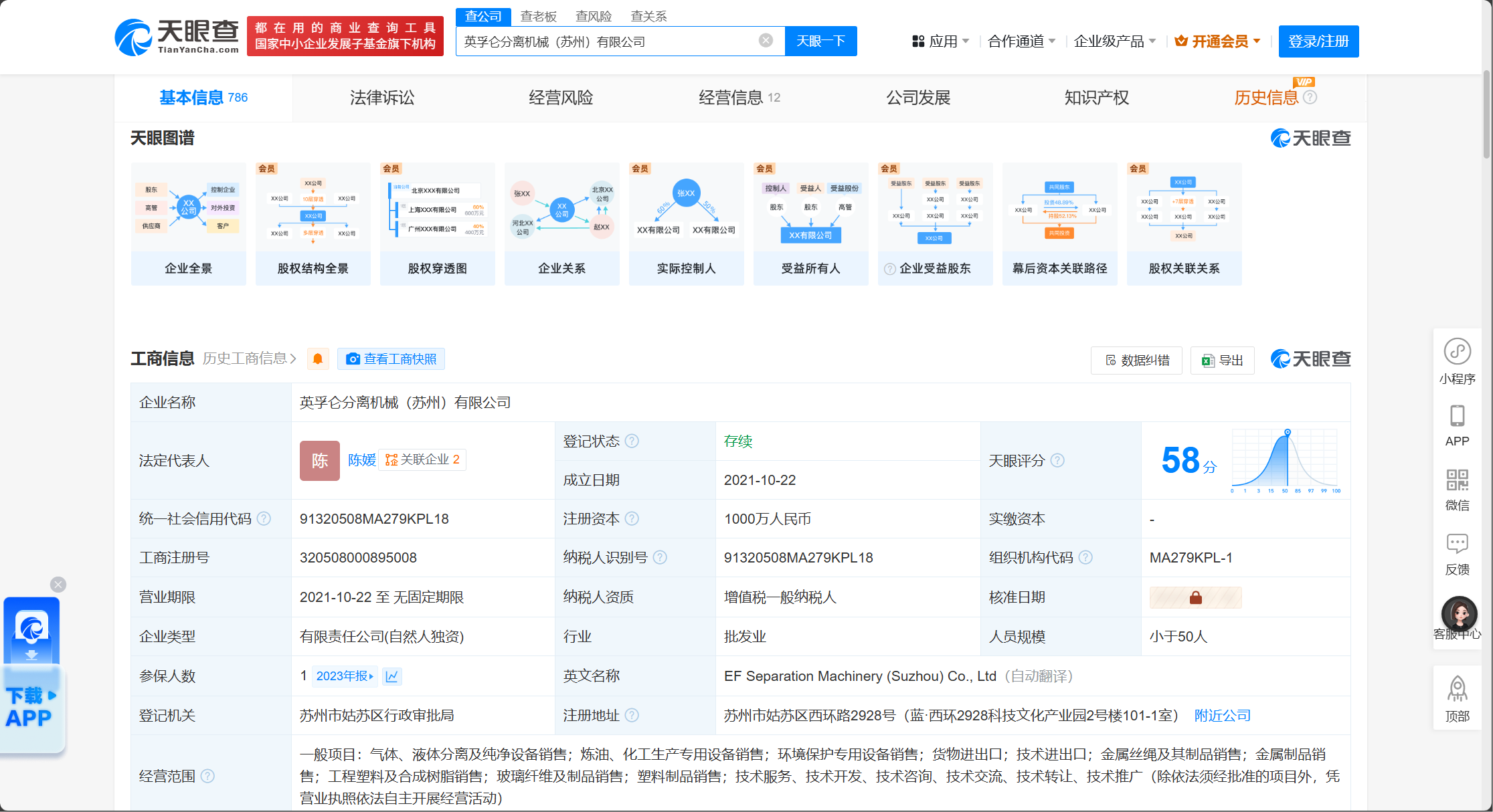Click help icon beside 纳税人识别号
Image resolution: width=1493 pixels, height=812 pixels.
[660, 558]
